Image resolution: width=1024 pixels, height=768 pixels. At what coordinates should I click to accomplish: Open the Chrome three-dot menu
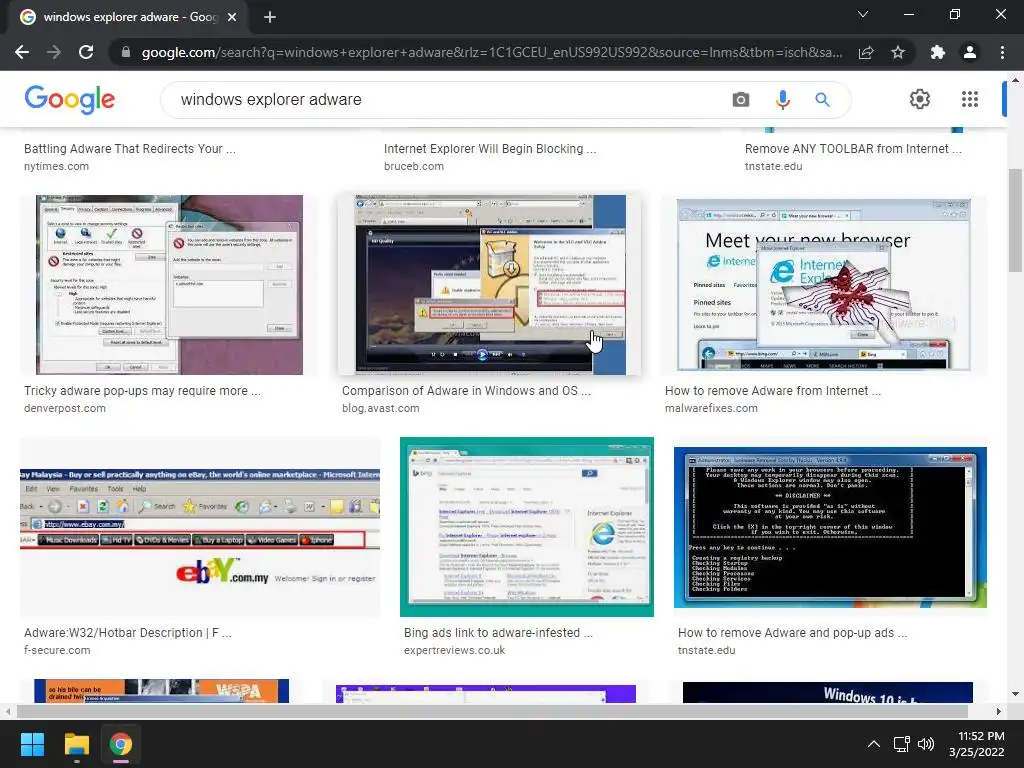point(1002,52)
